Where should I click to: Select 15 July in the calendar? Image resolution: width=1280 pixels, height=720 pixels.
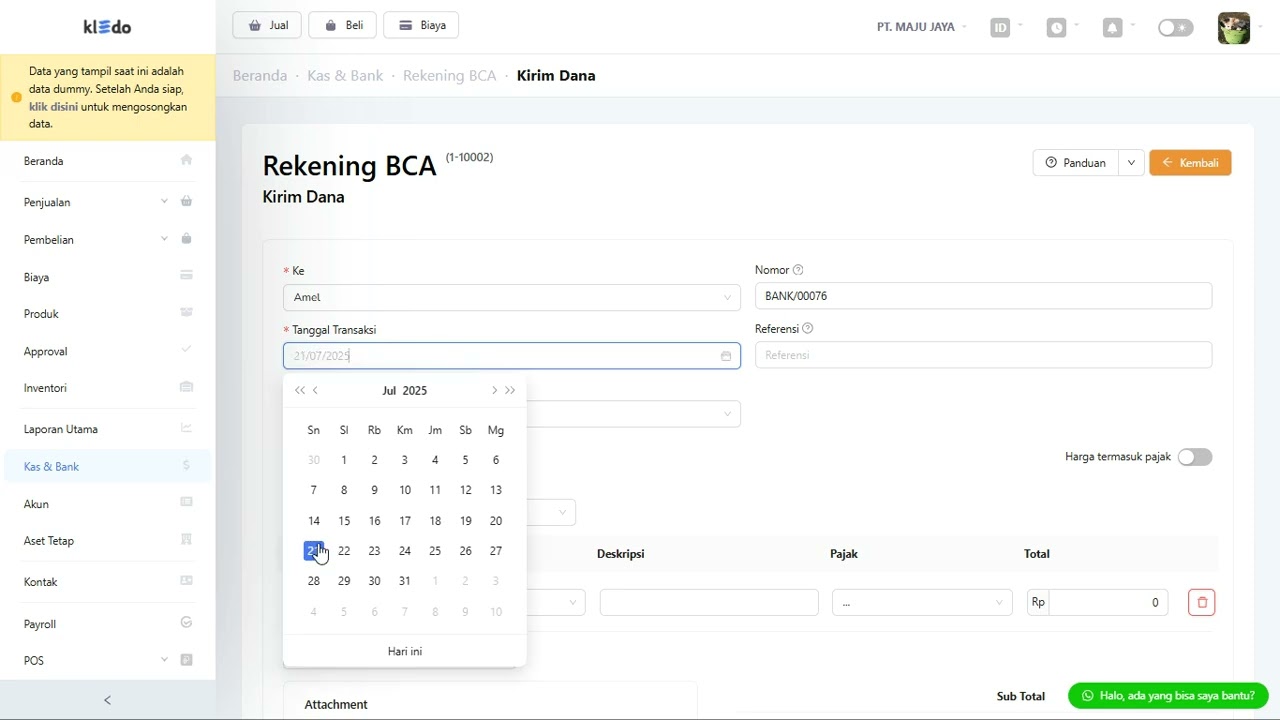(x=344, y=521)
